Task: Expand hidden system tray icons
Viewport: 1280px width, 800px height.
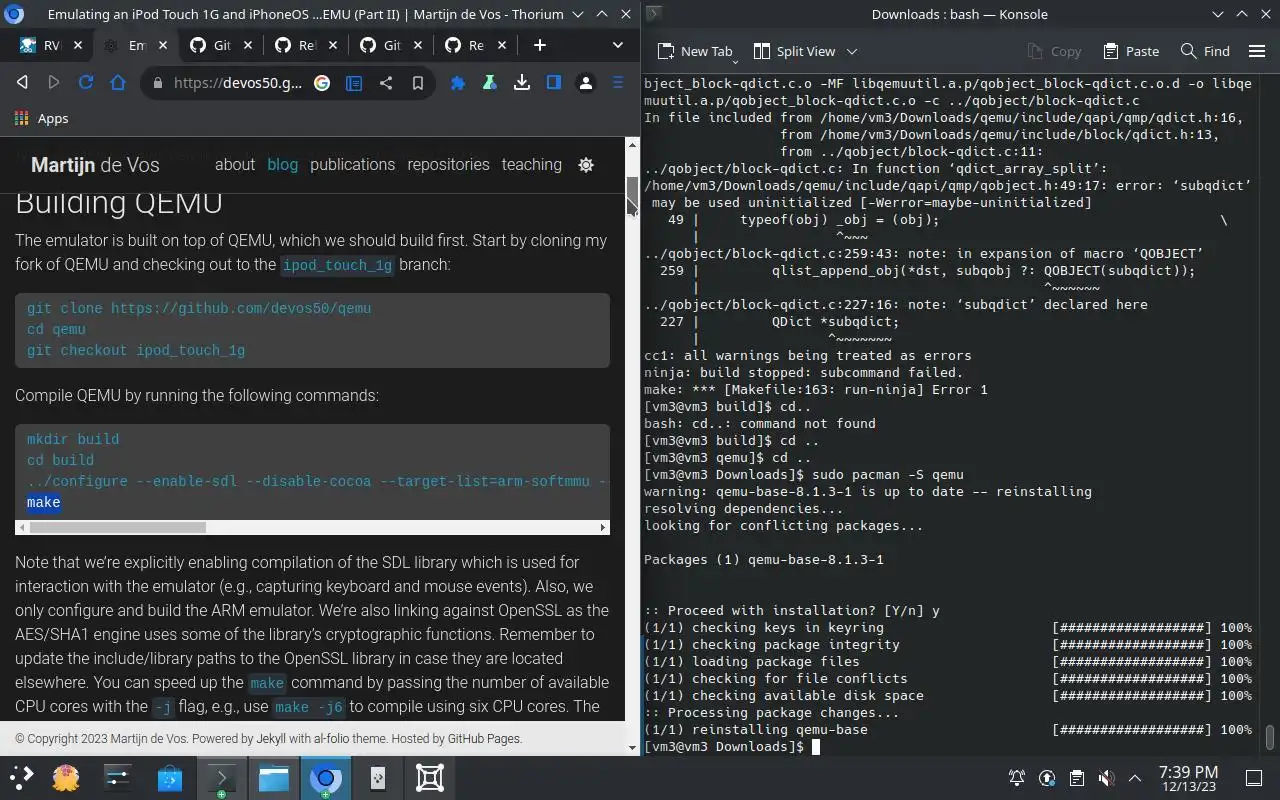Action: (1135, 778)
